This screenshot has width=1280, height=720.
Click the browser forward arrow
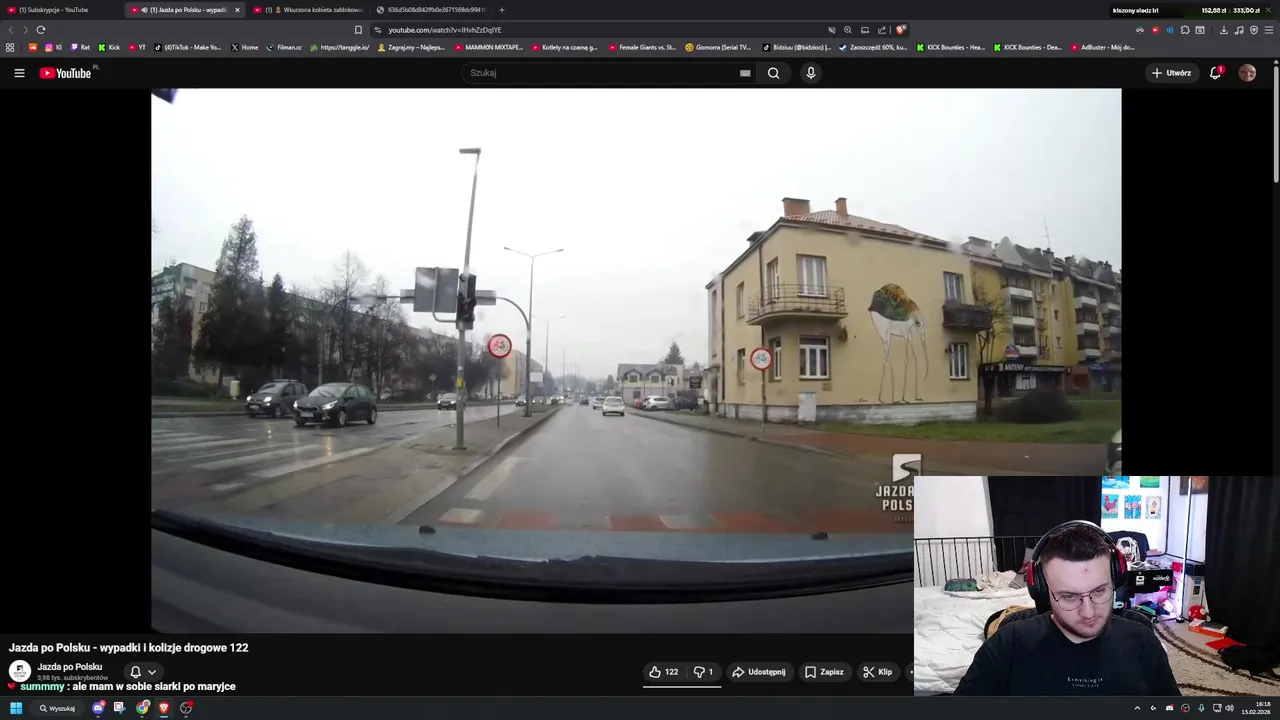(26, 30)
